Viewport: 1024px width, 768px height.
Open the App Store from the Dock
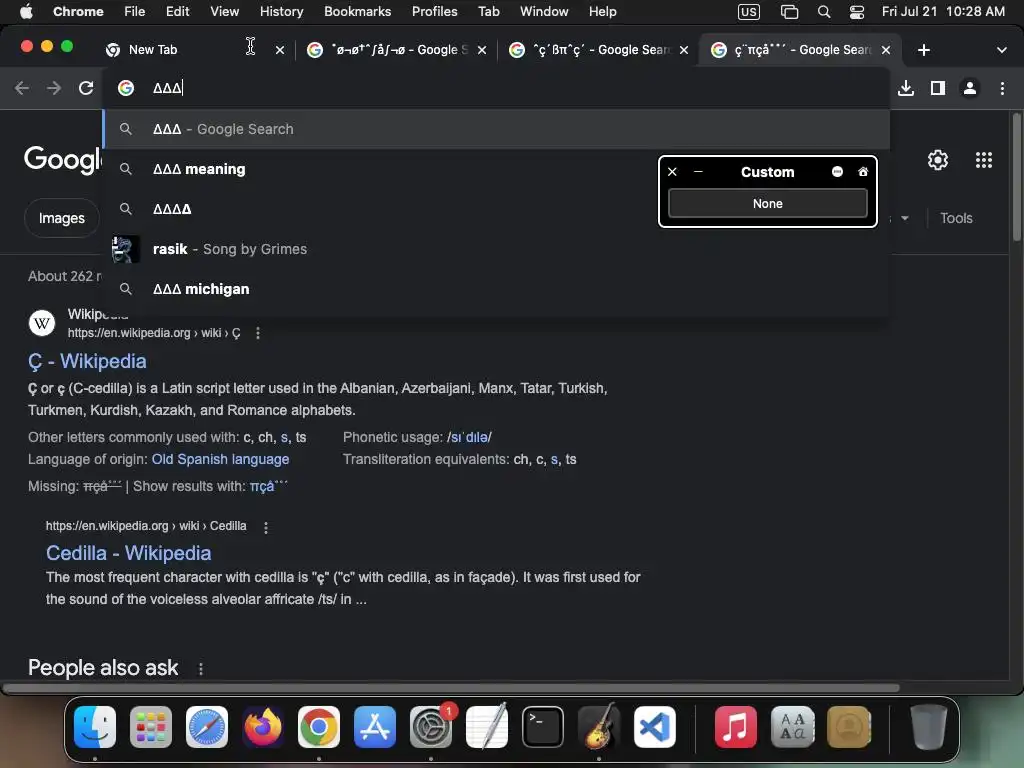pos(375,727)
